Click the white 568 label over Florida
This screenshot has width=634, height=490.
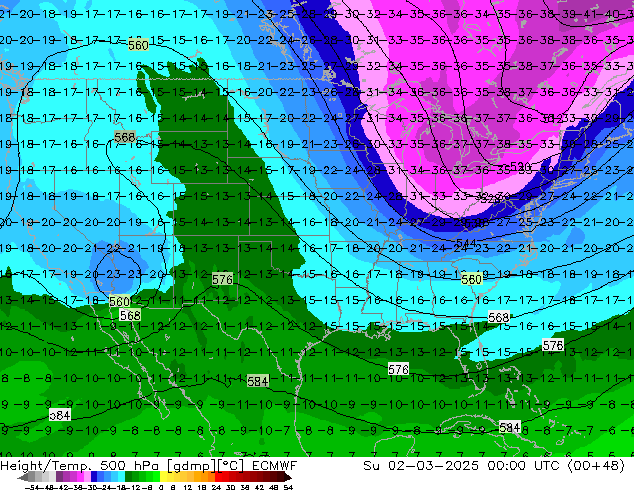tap(499, 317)
